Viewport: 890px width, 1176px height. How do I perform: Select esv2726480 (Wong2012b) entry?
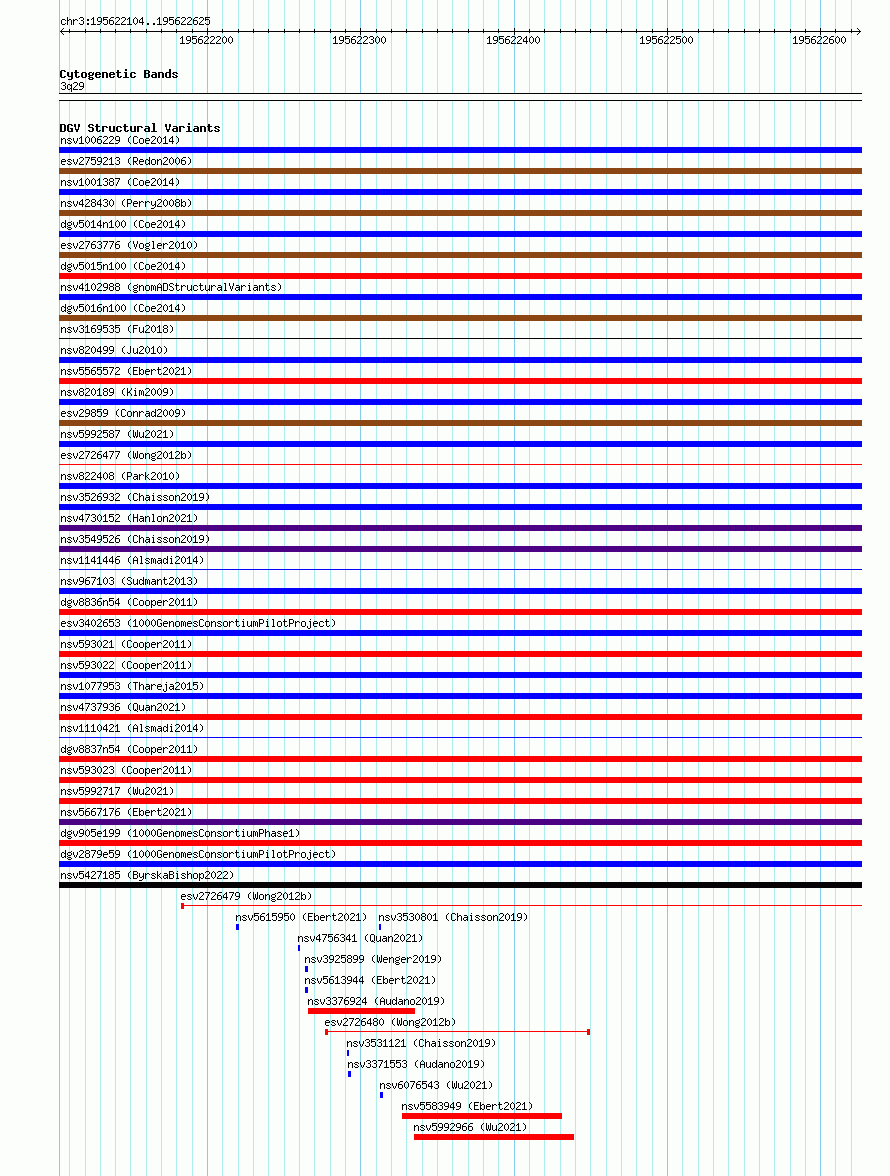click(x=390, y=1022)
